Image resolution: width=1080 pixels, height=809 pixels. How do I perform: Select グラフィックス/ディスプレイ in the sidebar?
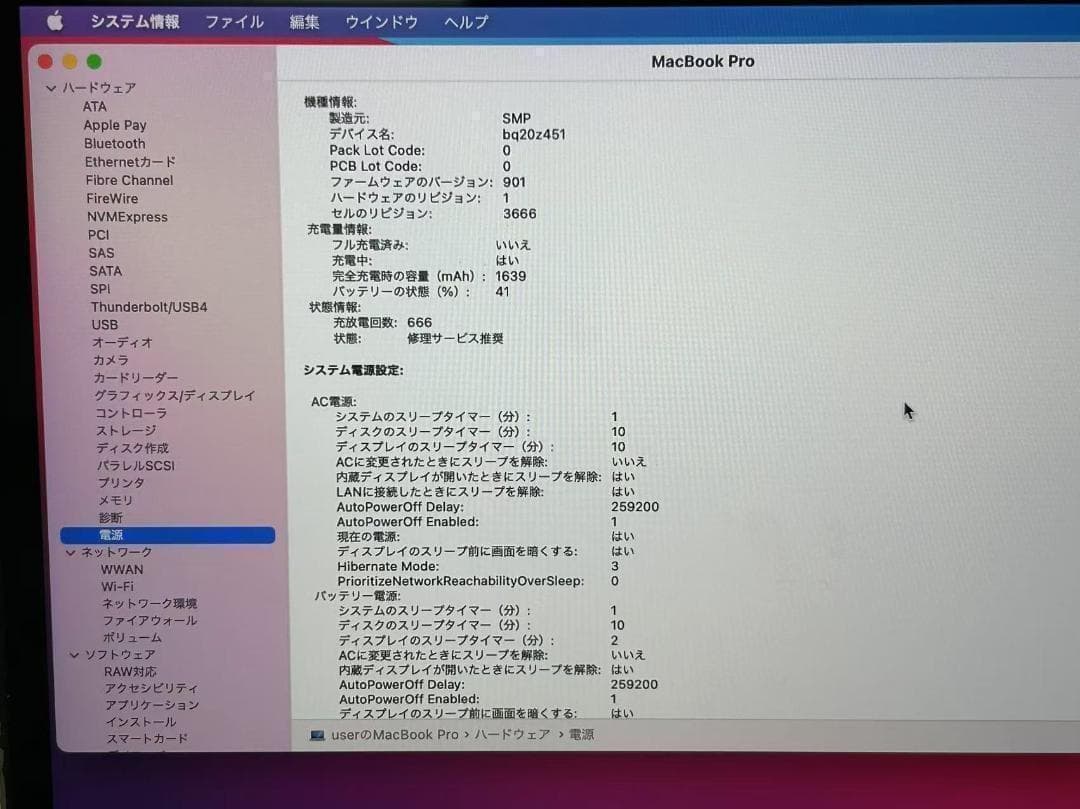175,395
